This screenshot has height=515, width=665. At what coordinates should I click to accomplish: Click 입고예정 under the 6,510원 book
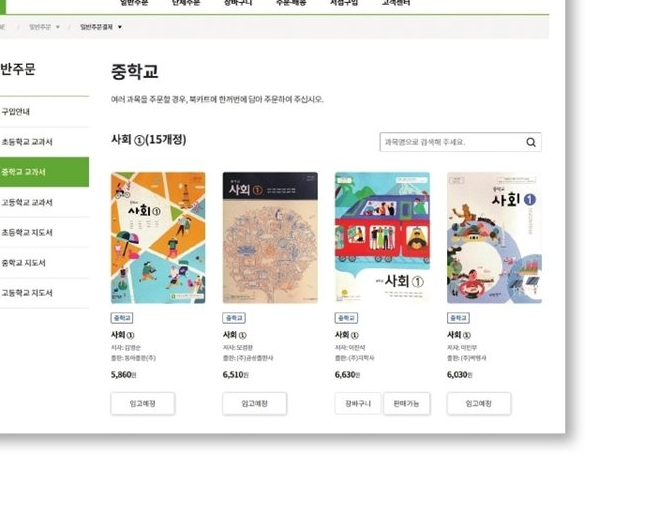point(254,403)
